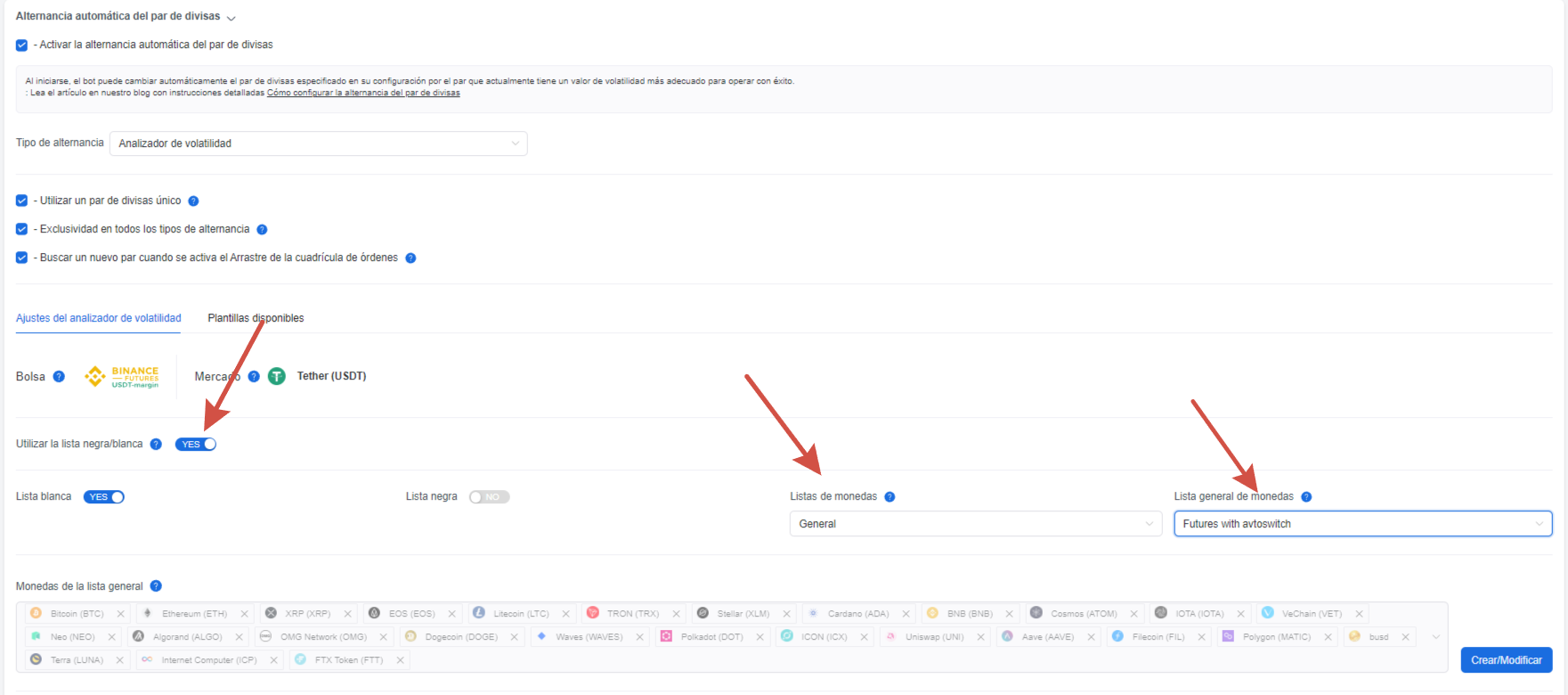Turn off the Lista blanca switch

click(104, 497)
